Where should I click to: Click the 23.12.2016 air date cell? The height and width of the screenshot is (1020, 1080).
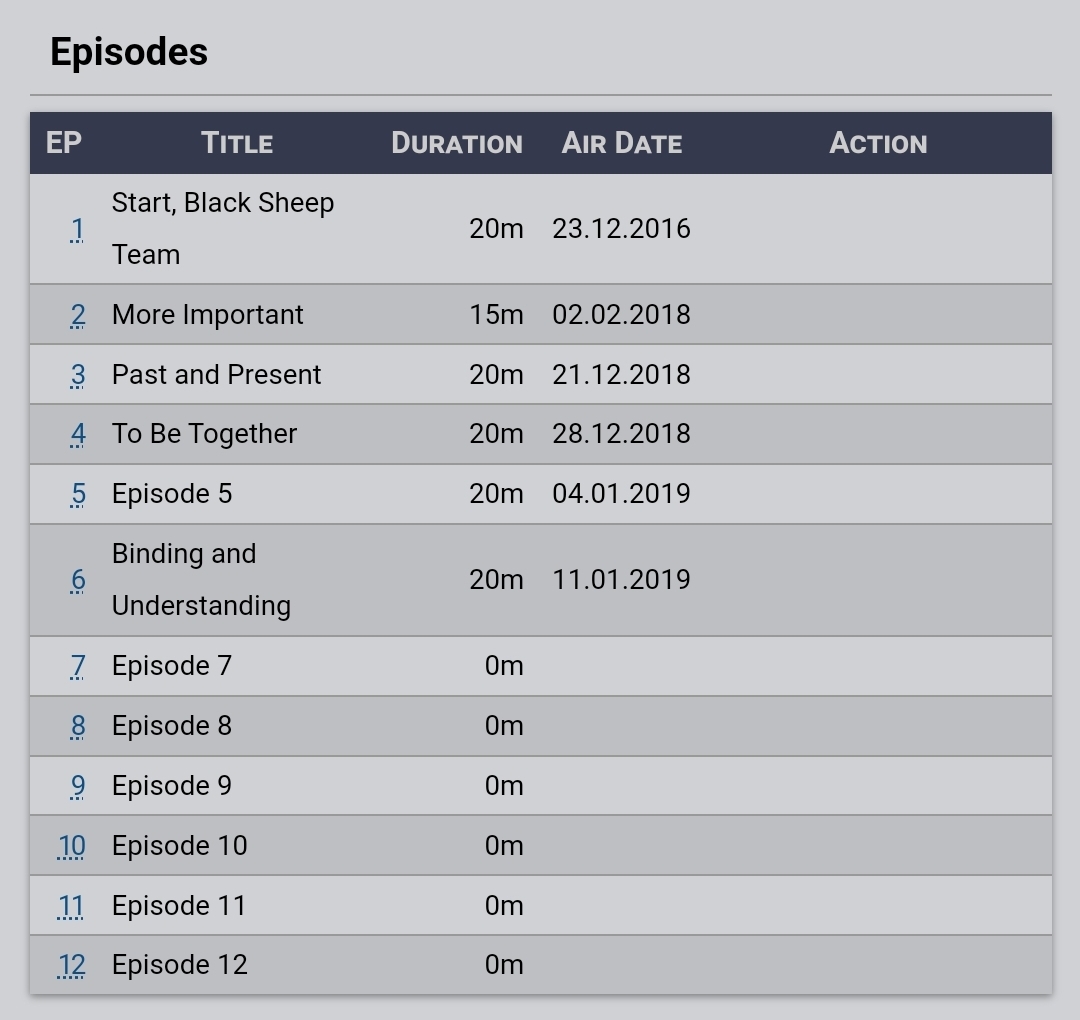[x=621, y=229]
